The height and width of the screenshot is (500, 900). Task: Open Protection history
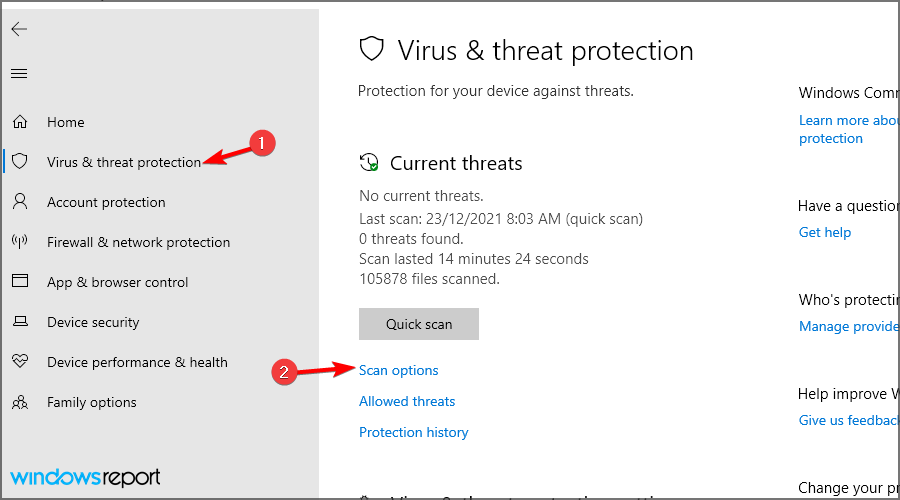point(413,432)
